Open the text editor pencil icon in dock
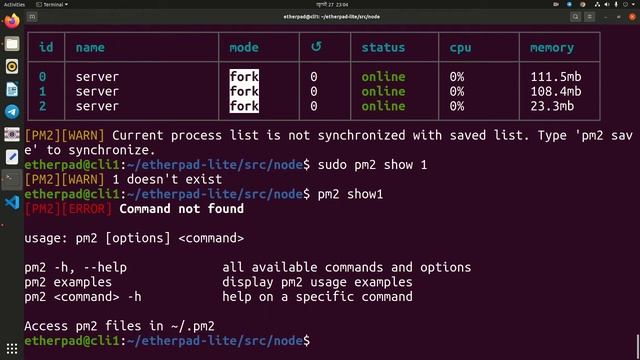The width and height of the screenshot is (640, 360). coord(12,157)
